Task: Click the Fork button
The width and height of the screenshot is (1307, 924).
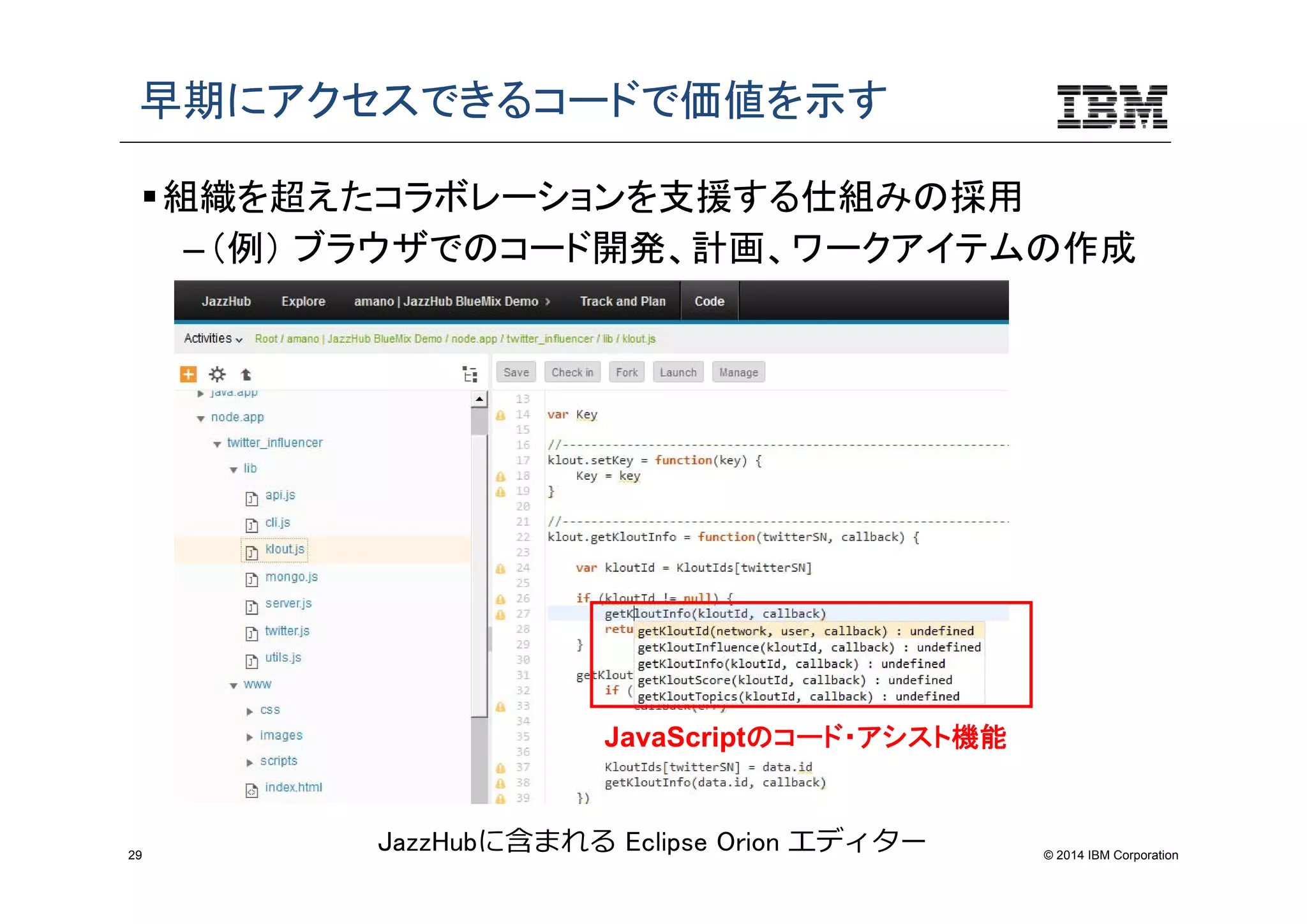Action: [627, 372]
